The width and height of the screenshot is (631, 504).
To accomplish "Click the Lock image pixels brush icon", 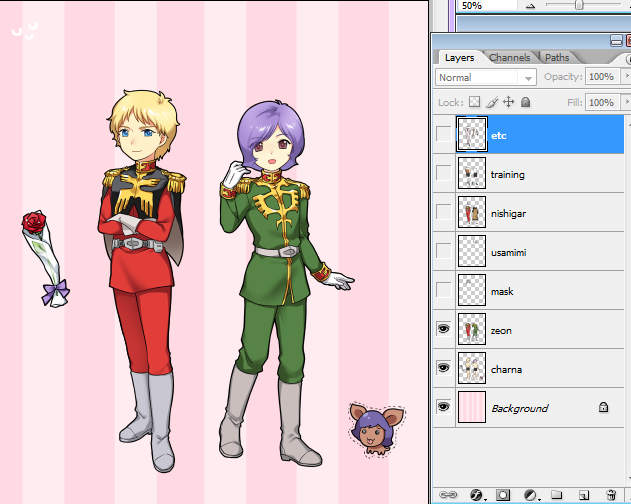I will click(492, 102).
